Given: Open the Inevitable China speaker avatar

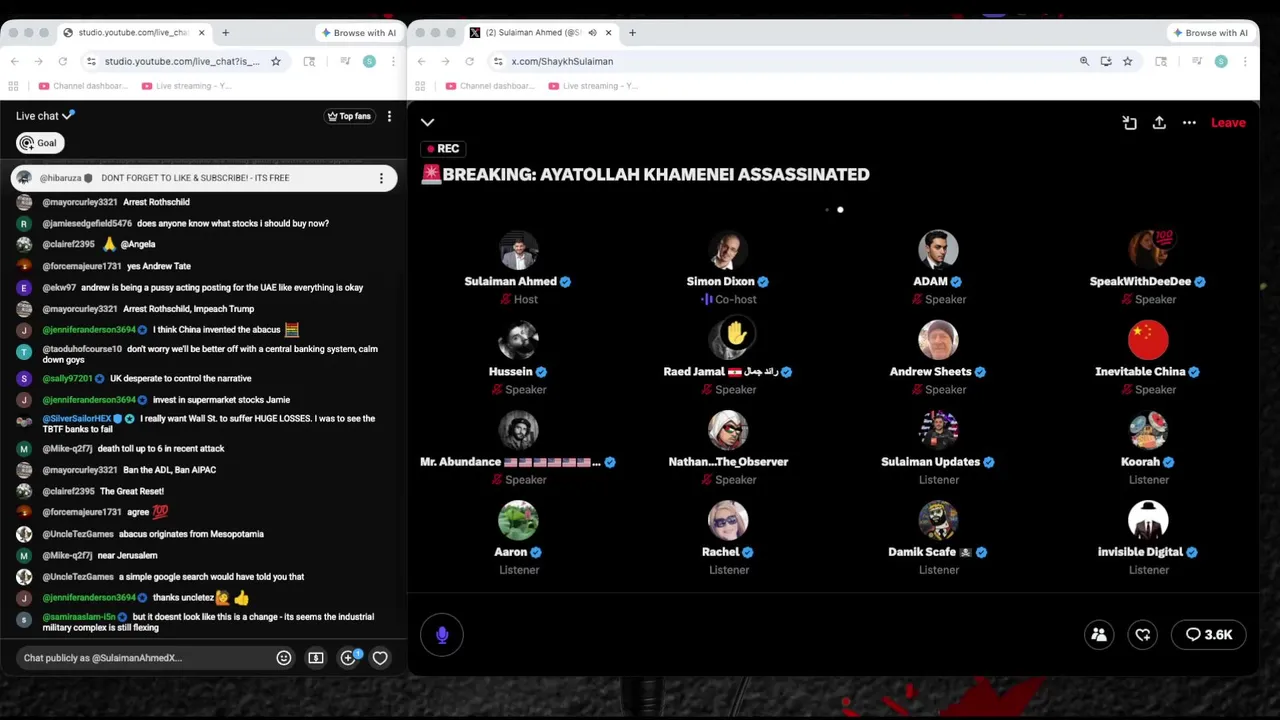Looking at the screenshot, I should (x=1148, y=340).
